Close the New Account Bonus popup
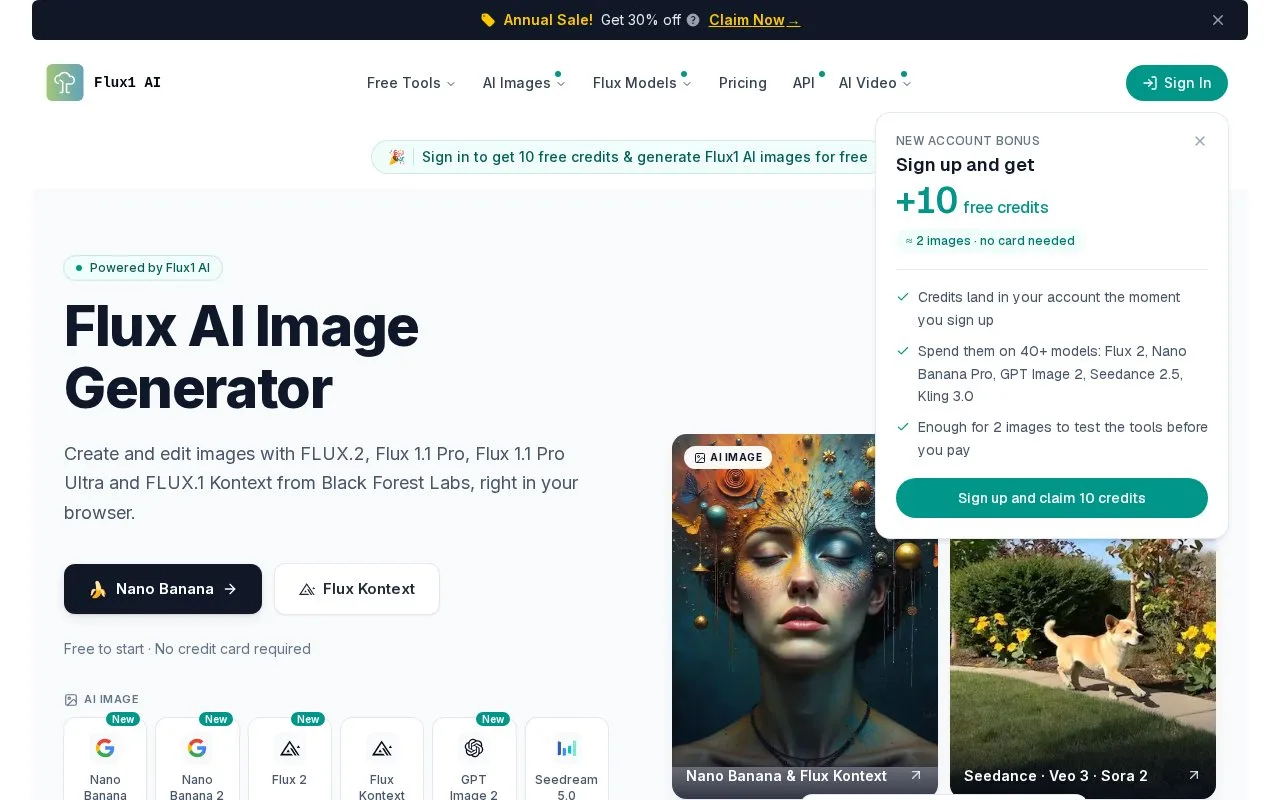The width and height of the screenshot is (1280, 800). pyautogui.click(x=1200, y=141)
